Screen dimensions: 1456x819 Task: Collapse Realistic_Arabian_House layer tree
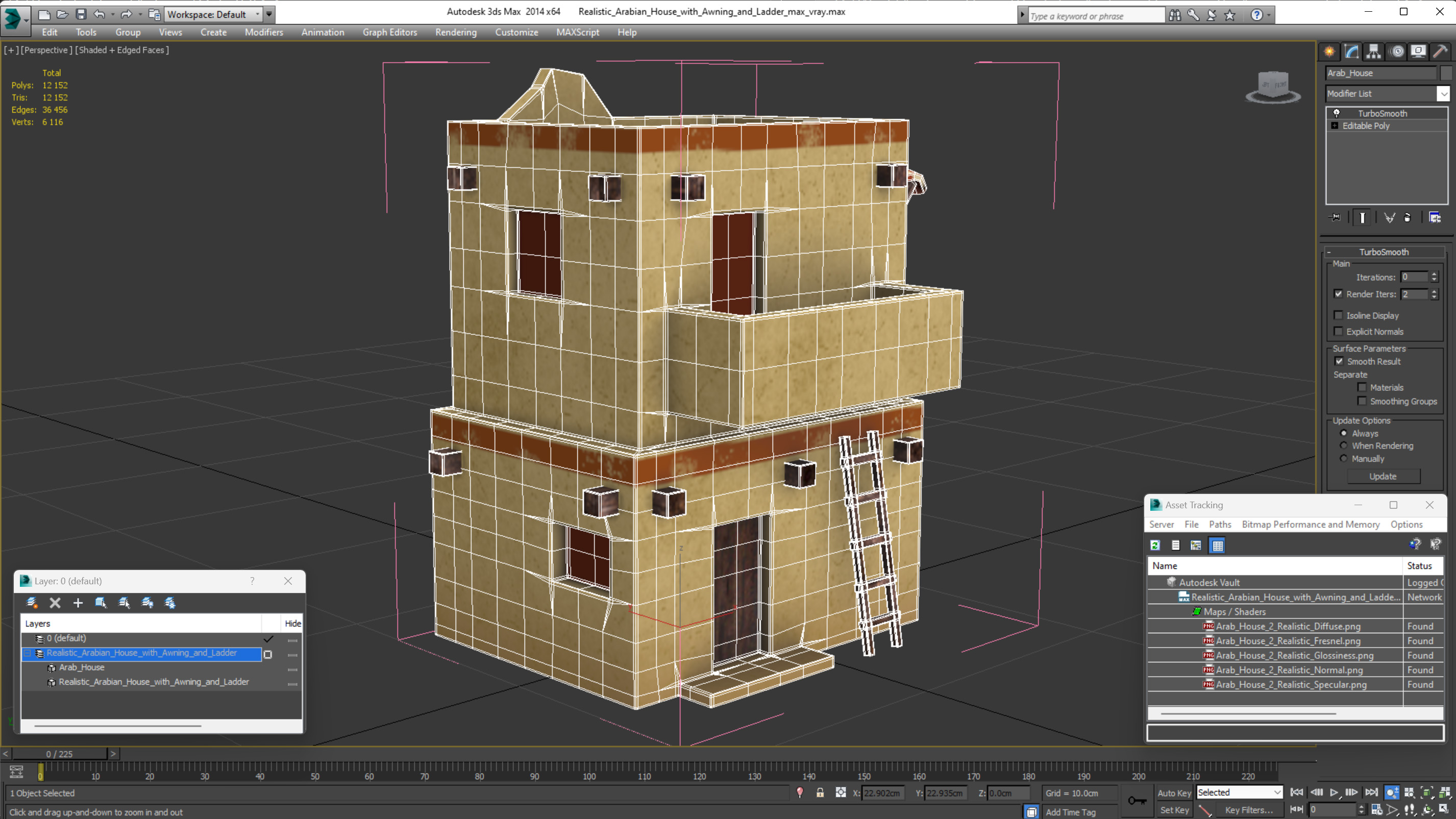point(27,653)
